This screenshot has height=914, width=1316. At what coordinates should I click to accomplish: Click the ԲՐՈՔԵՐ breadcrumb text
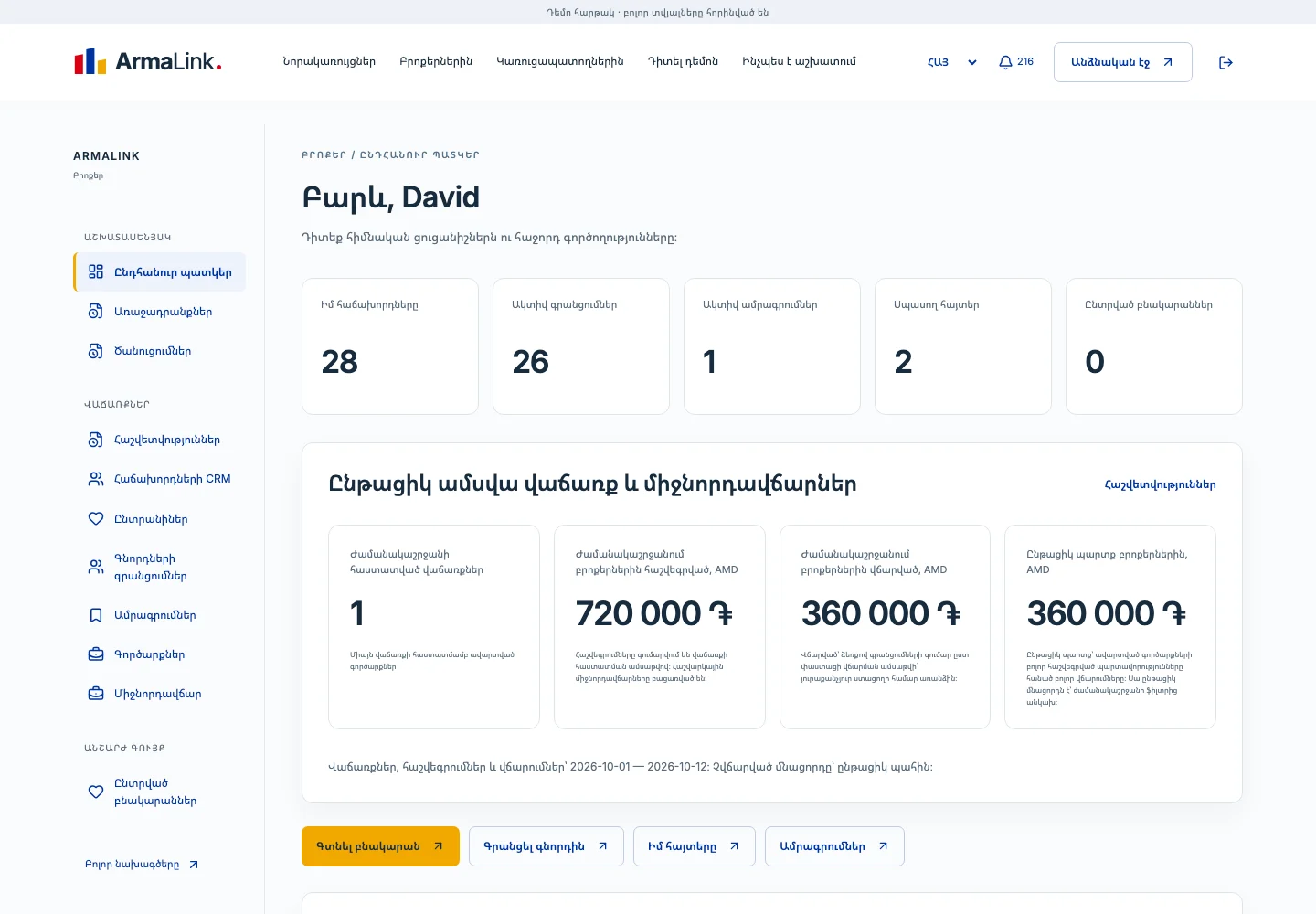pyautogui.click(x=324, y=155)
